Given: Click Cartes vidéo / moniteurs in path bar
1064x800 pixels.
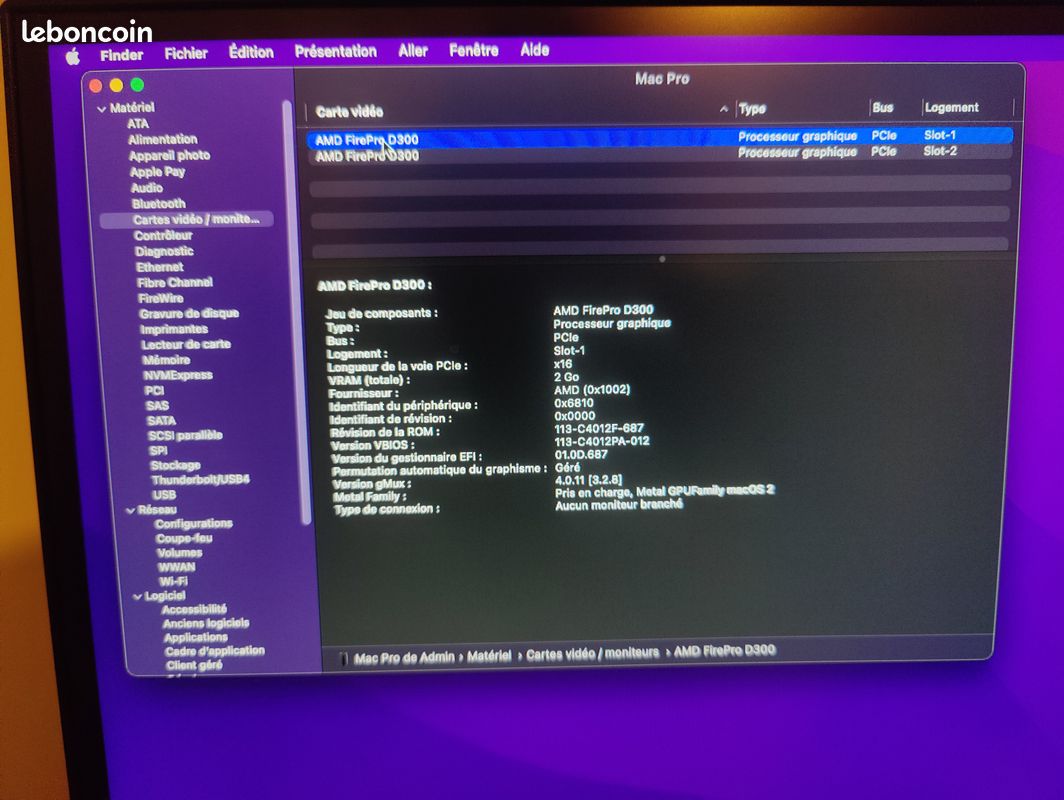Looking at the screenshot, I should pyautogui.click(x=592, y=653).
